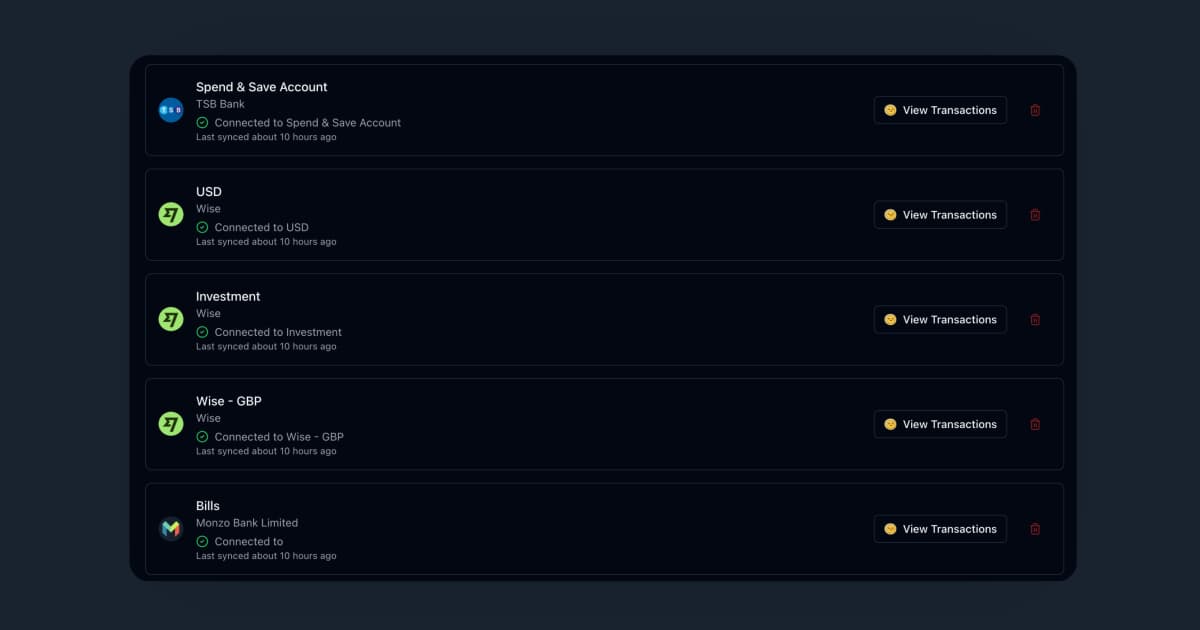Click the Wise logo beside Wise - GBP

pyautogui.click(x=170, y=423)
